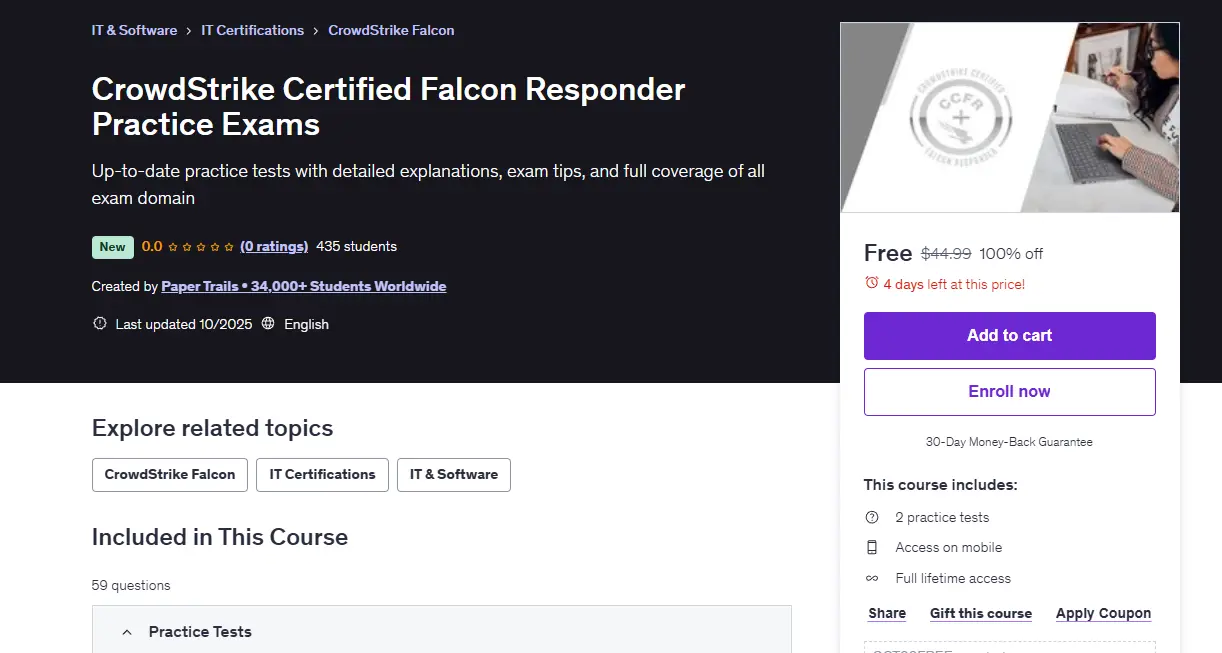The width and height of the screenshot is (1222, 653).
Task: Click the 435 students text
Action: [x=357, y=246]
